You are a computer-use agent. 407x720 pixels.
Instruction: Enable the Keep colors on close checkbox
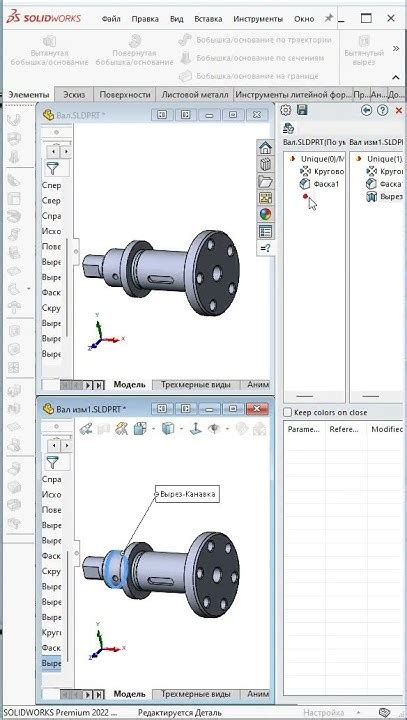[x=288, y=412]
